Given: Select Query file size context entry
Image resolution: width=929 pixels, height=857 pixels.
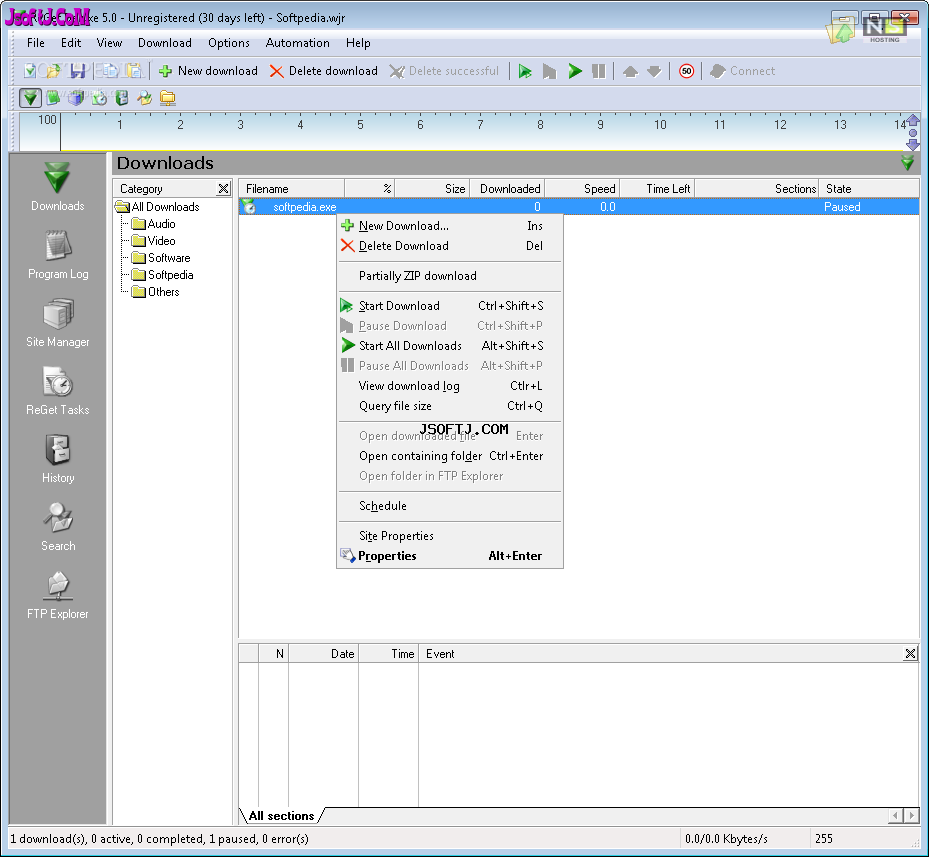Looking at the screenshot, I should coord(450,407).
